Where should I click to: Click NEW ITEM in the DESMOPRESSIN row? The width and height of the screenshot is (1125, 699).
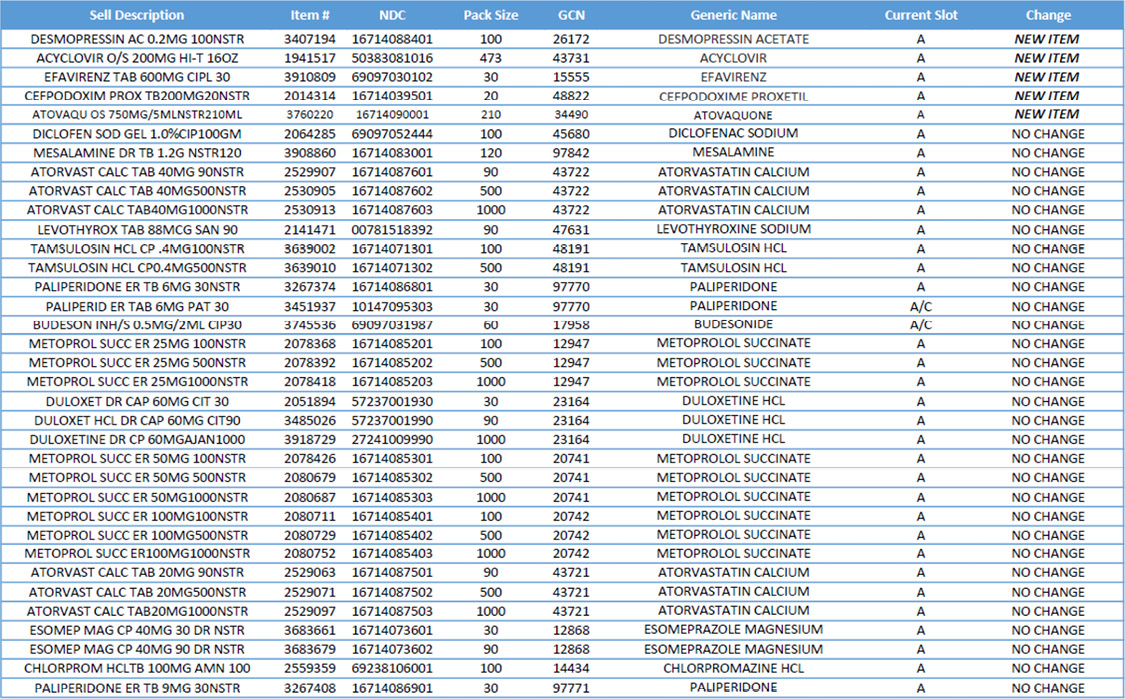click(x=1047, y=39)
